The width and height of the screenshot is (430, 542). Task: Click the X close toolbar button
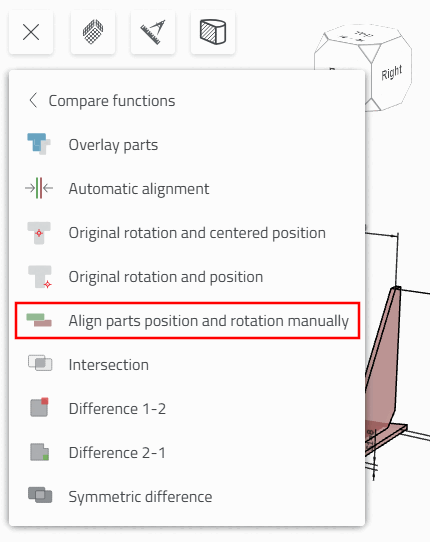(x=31, y=32)
